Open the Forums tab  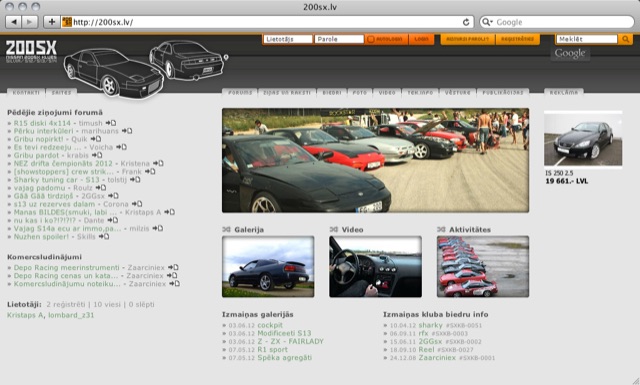240,93
